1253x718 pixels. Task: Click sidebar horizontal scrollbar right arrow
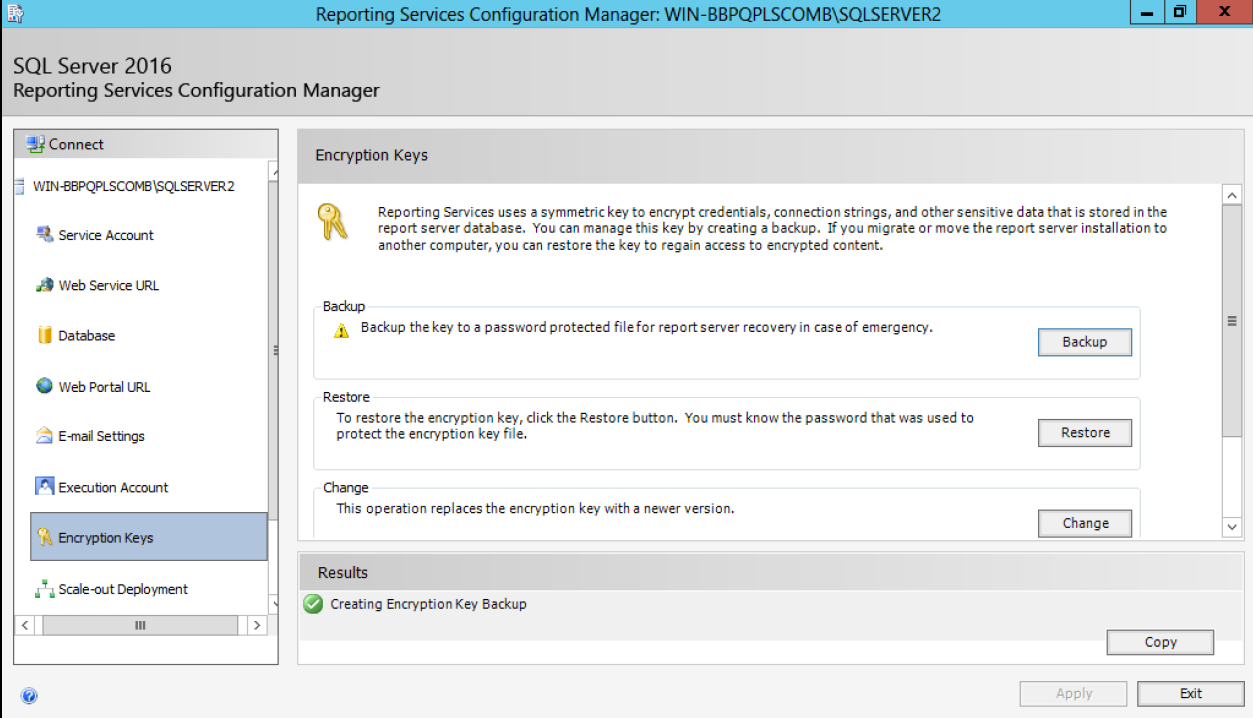tap(257, 625)
